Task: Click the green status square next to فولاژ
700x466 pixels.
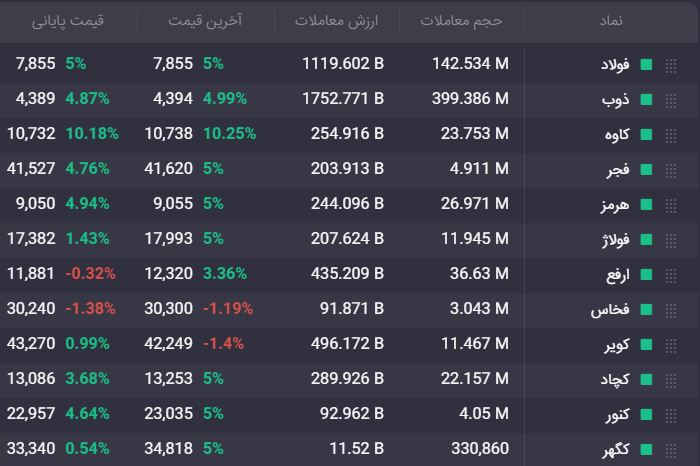Action: tap(646, 240)
